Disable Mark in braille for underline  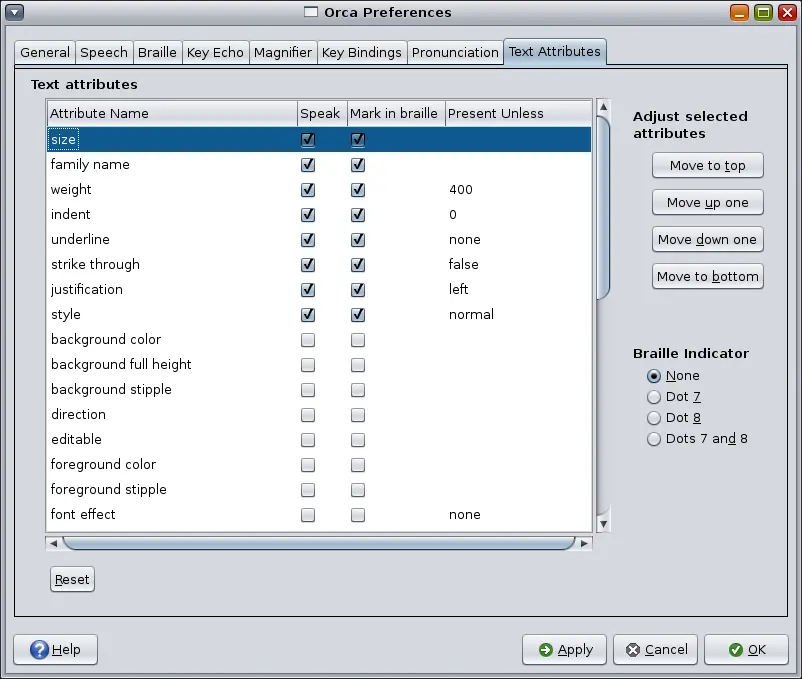[358, 240]
